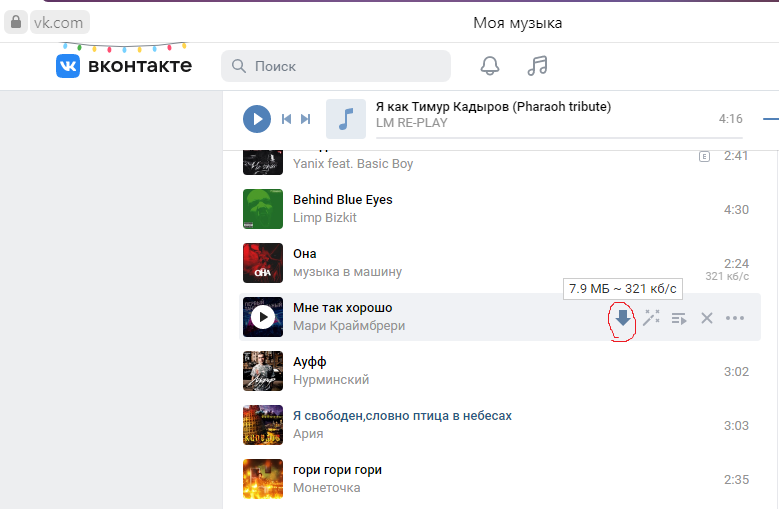This screenshot has width=779, height=509.
Task: Click the current track title Я как Тимур Кадыров
Action: 493,107
